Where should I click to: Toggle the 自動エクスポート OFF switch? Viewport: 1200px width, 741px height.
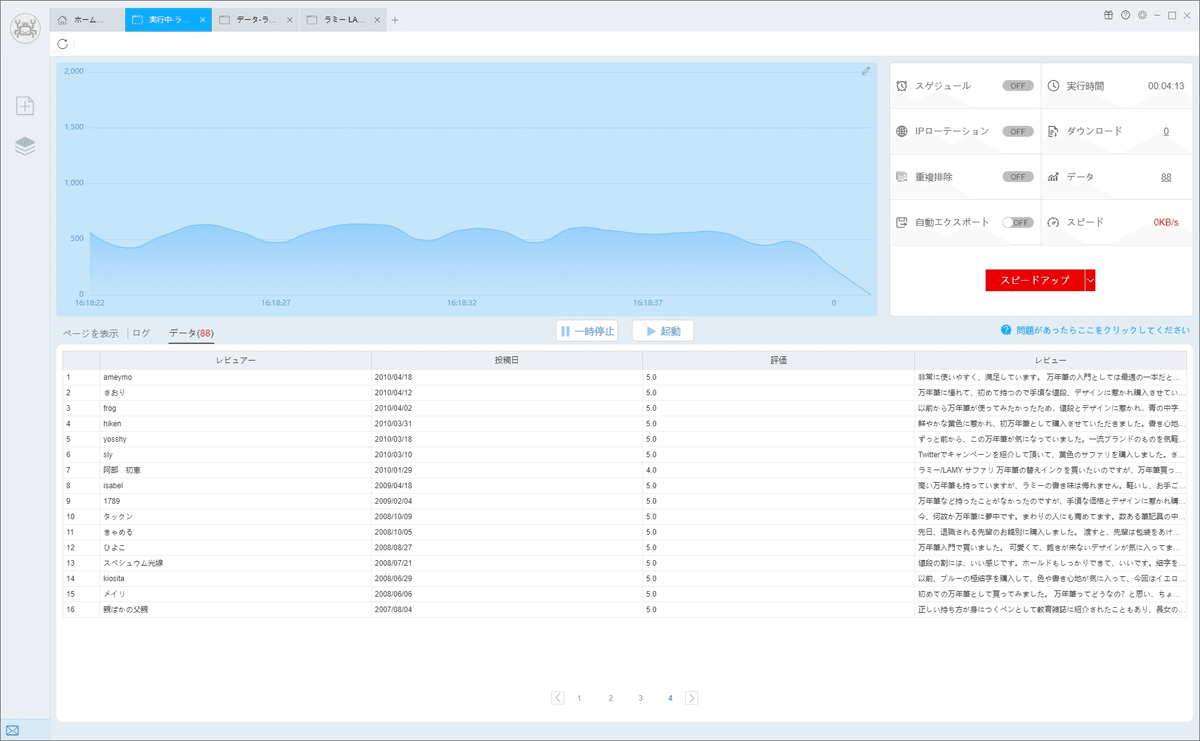click(x=1018, y=222)
